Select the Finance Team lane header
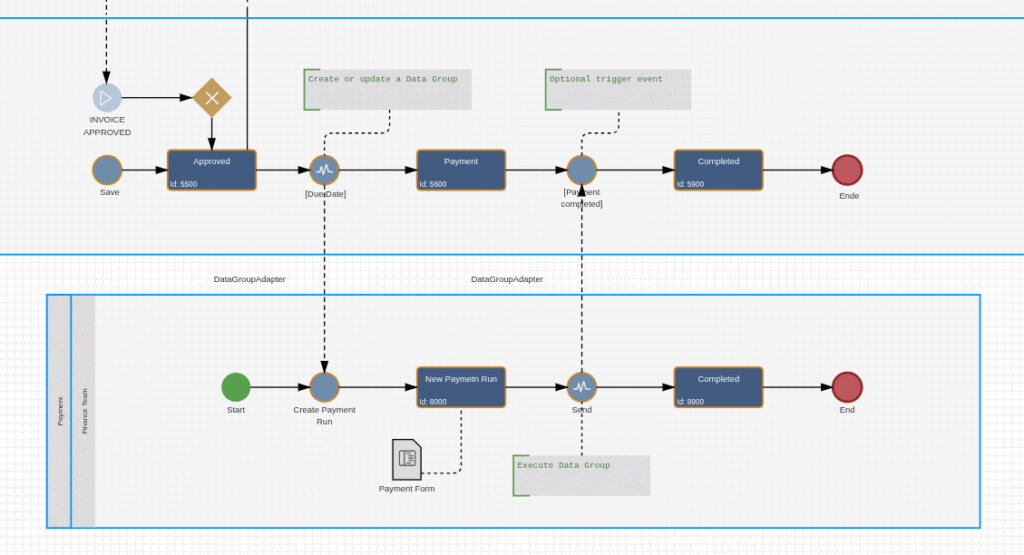Screen dimensions: 1024x555 click(x=84, y=410)
